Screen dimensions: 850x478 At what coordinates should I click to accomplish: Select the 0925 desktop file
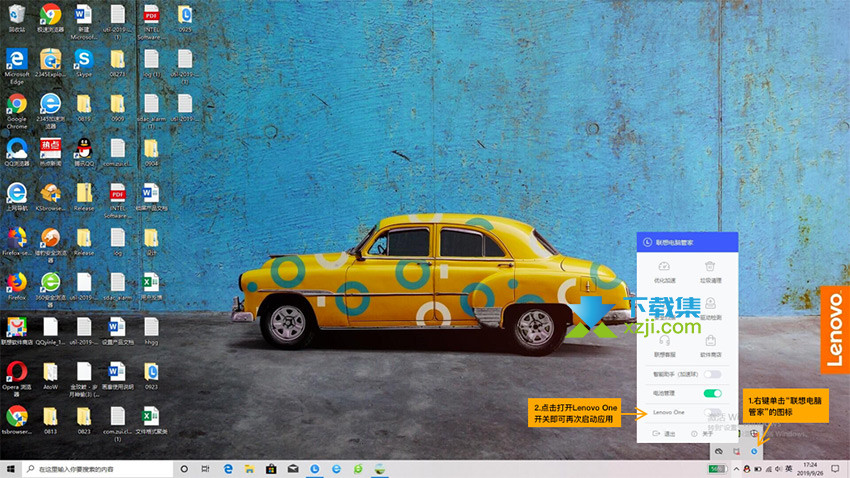click(185, 18)
